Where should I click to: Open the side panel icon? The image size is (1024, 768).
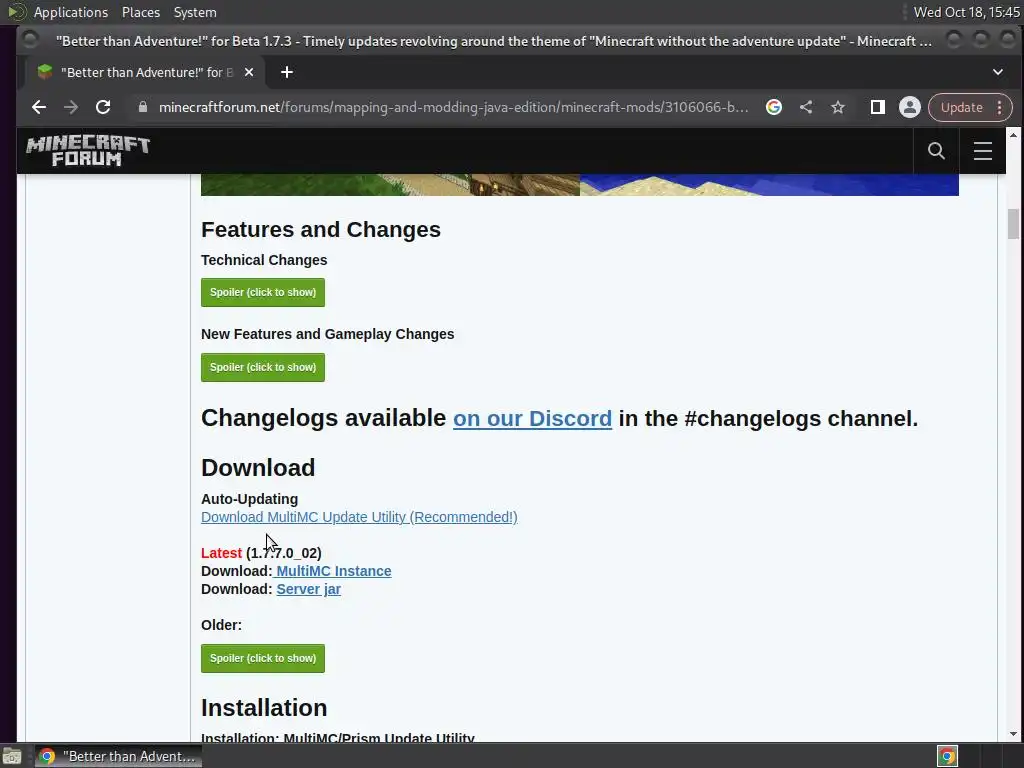click(878, 107)
